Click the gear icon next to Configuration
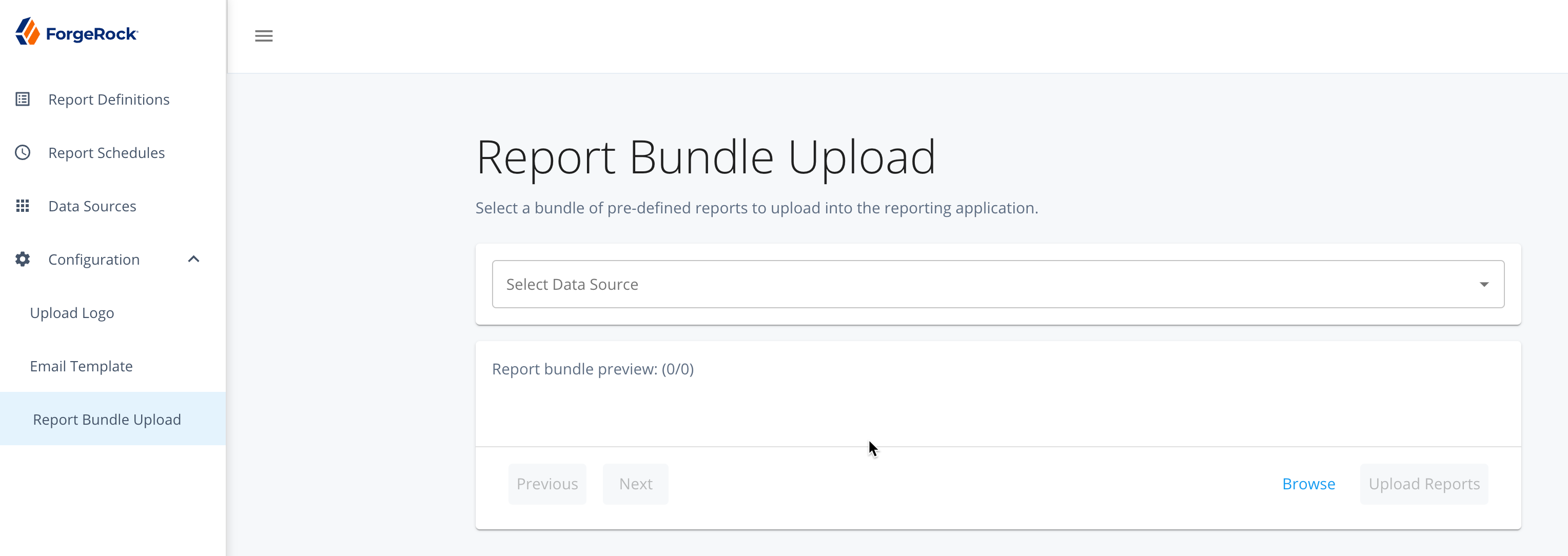 (22, 259)
